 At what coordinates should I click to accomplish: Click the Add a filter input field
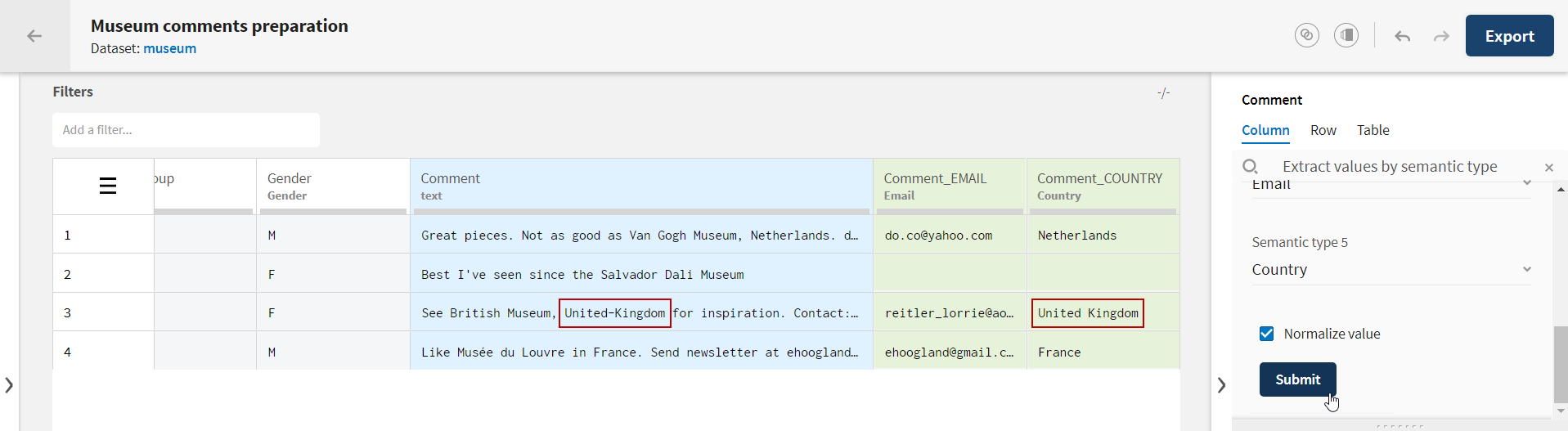[186, 130]
